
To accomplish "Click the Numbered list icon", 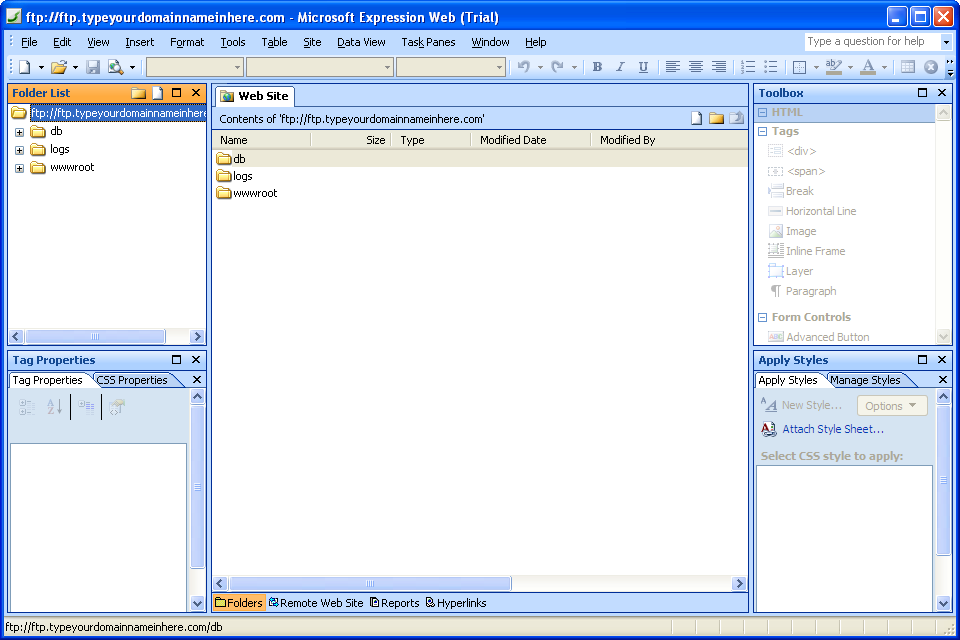I will 748,67.
